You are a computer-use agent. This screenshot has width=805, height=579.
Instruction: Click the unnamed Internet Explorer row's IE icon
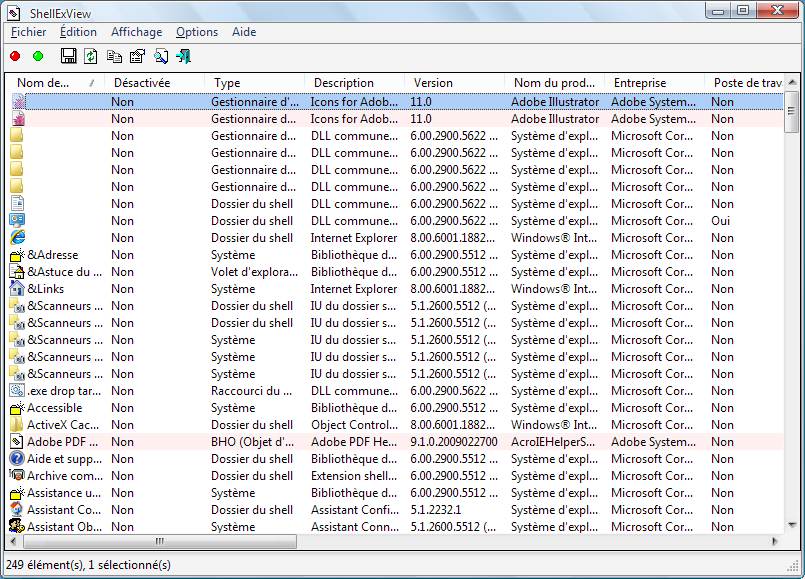coord(17,238)
